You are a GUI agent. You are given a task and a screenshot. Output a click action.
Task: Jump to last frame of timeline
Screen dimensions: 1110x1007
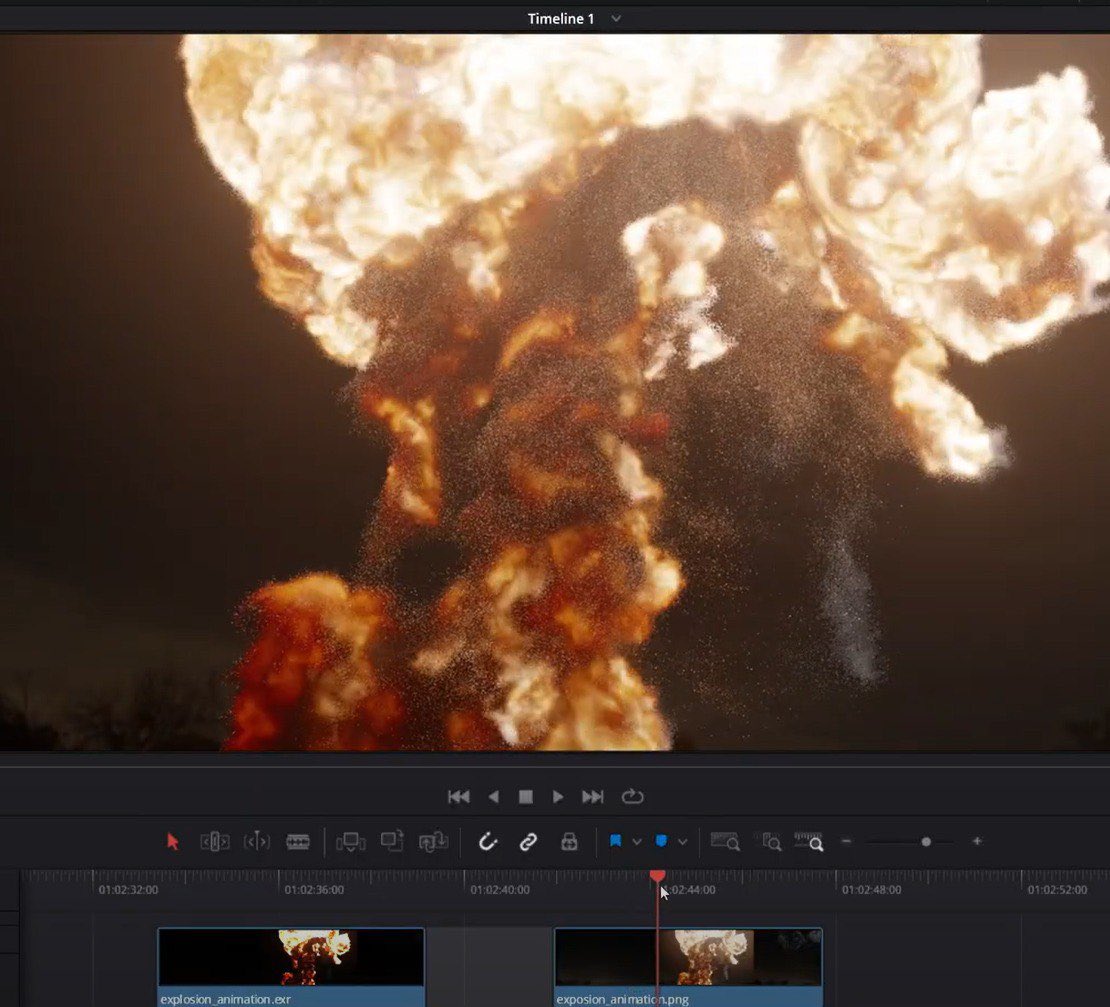[x=593, y=797]
